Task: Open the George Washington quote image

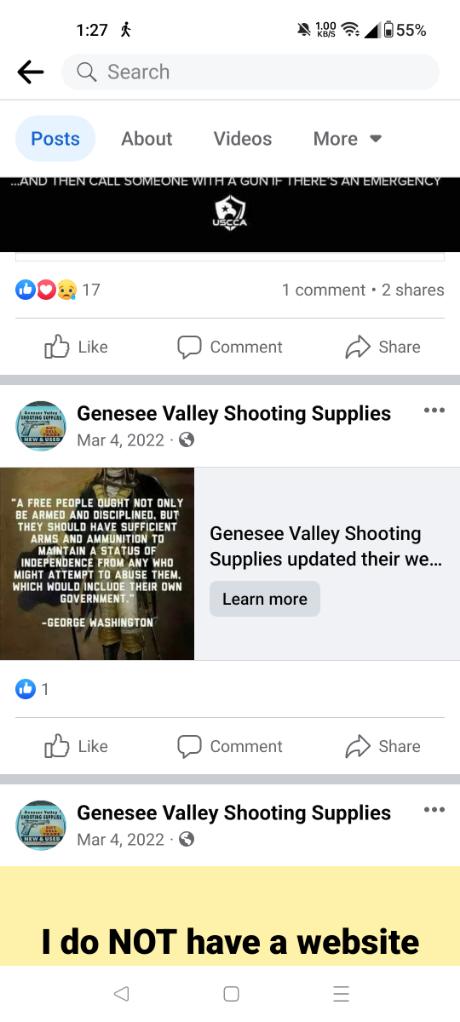Action: click(x=97, y=564)
